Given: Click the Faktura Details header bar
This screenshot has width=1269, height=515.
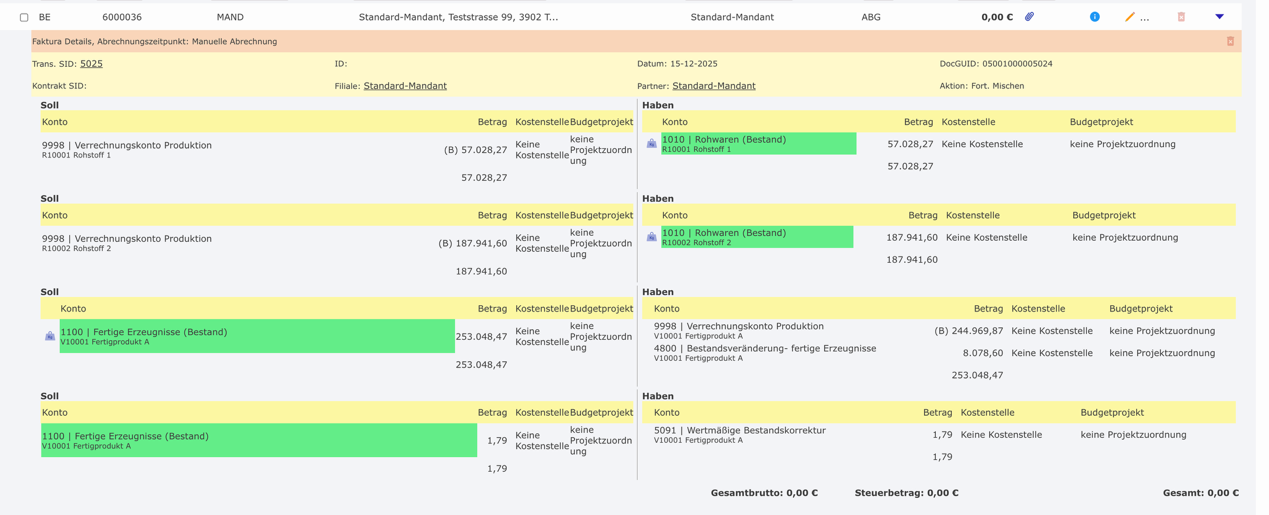Looking at the screenshot, I should click(x=600, y=42).
